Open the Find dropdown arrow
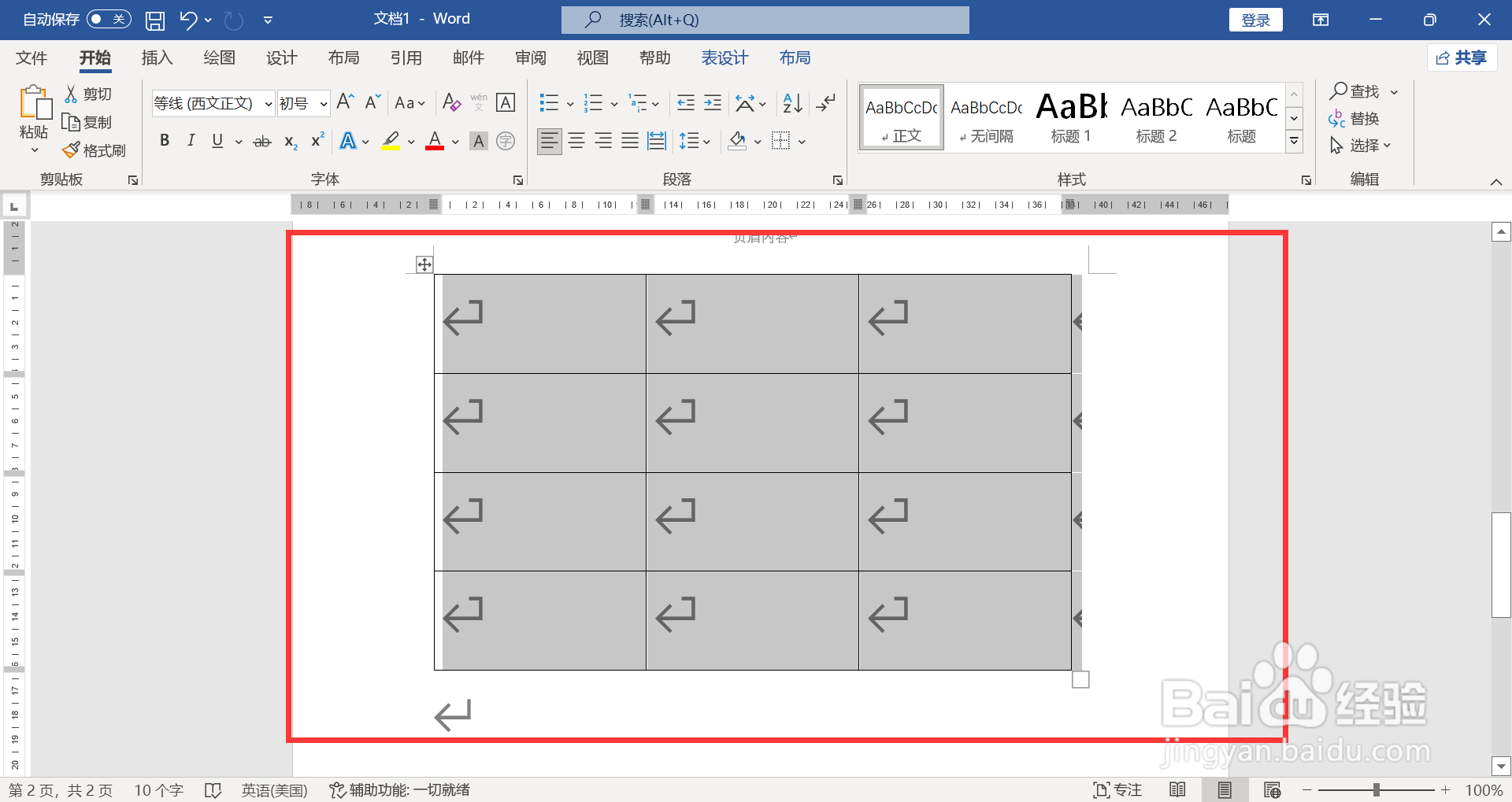Image resolution: width=1512 pixels, height=802 pixels. (x=1394, y=92)
